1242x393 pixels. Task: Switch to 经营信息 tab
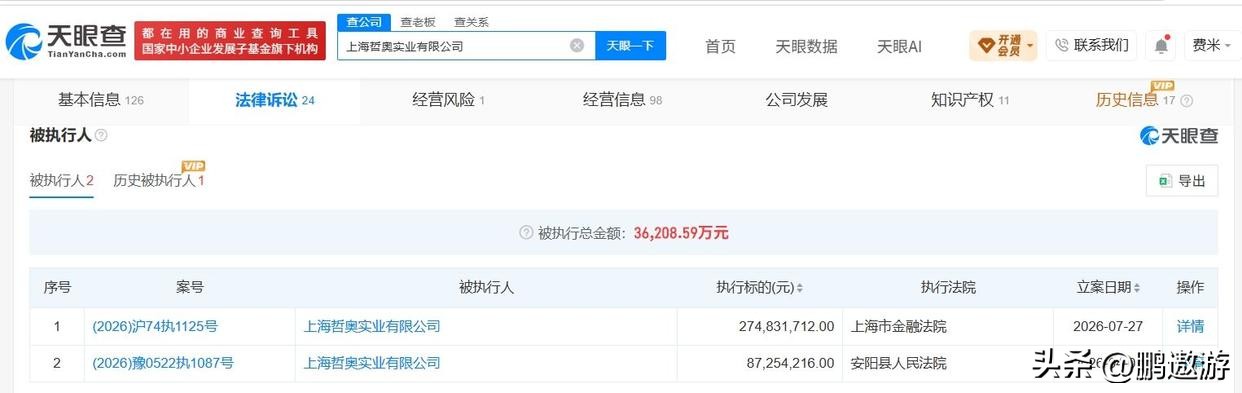click(622, 100)
